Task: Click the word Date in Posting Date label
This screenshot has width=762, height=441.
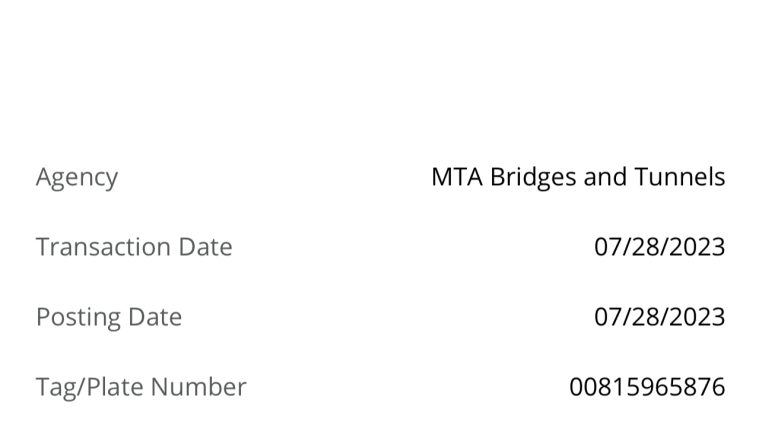Action: 155,317
